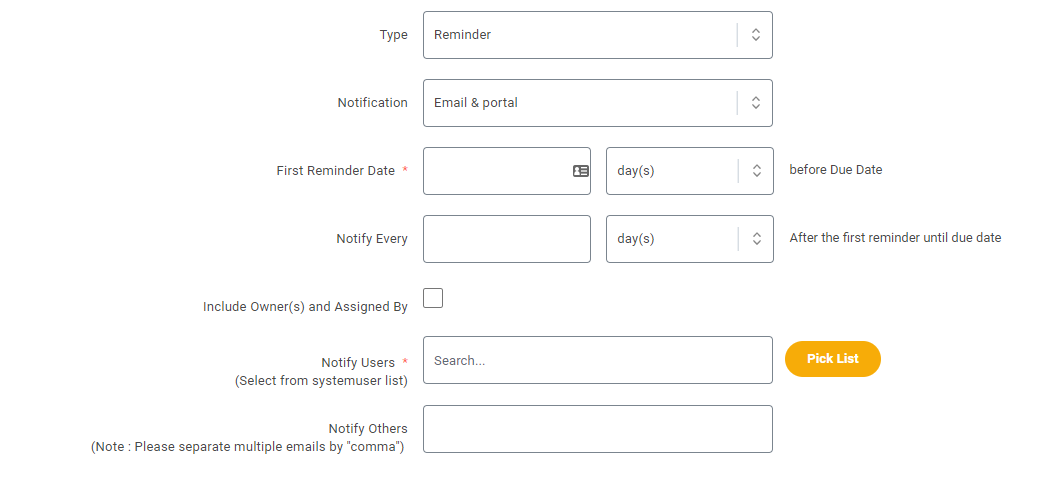The height and width of the screenshot is (495, 1044).
Task: Click the yellow Pick List button
Action: click(x=833, y=359)
